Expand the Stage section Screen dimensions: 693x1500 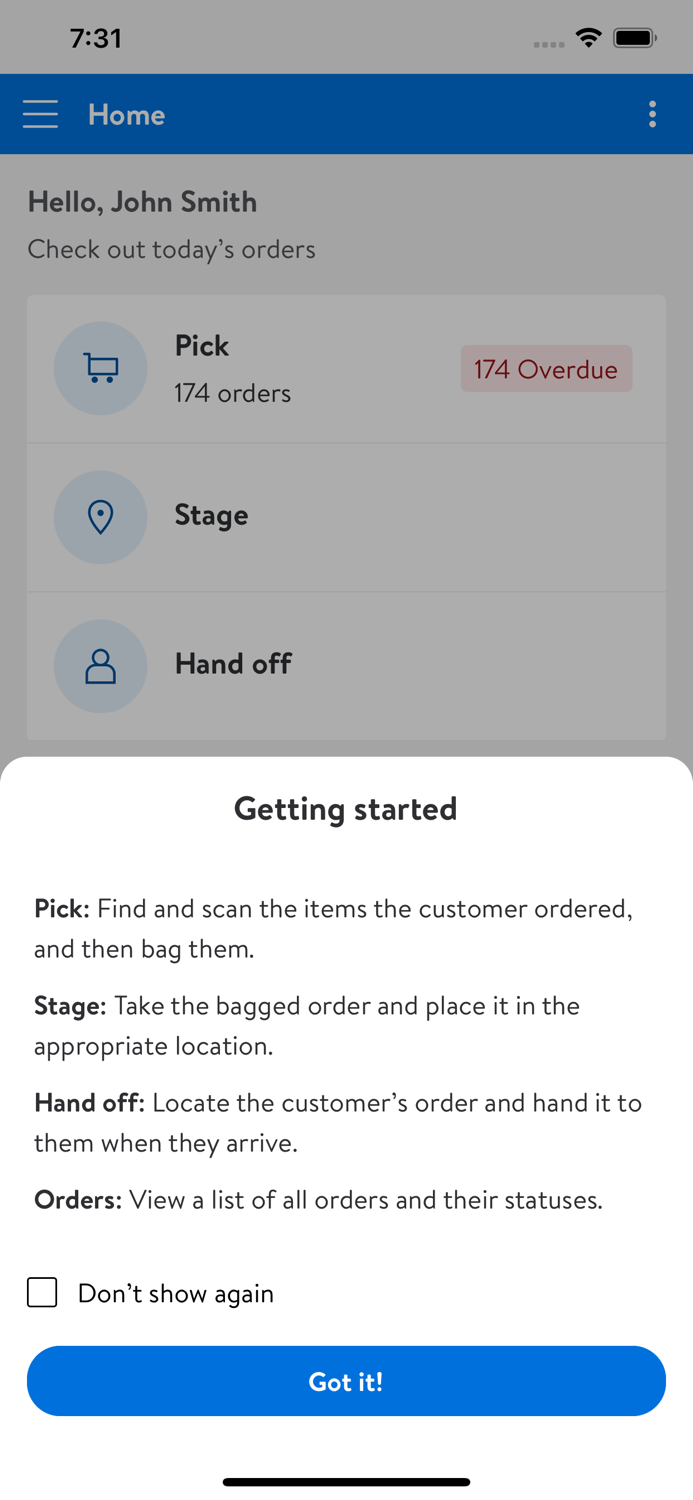click(x=346, y=517)
